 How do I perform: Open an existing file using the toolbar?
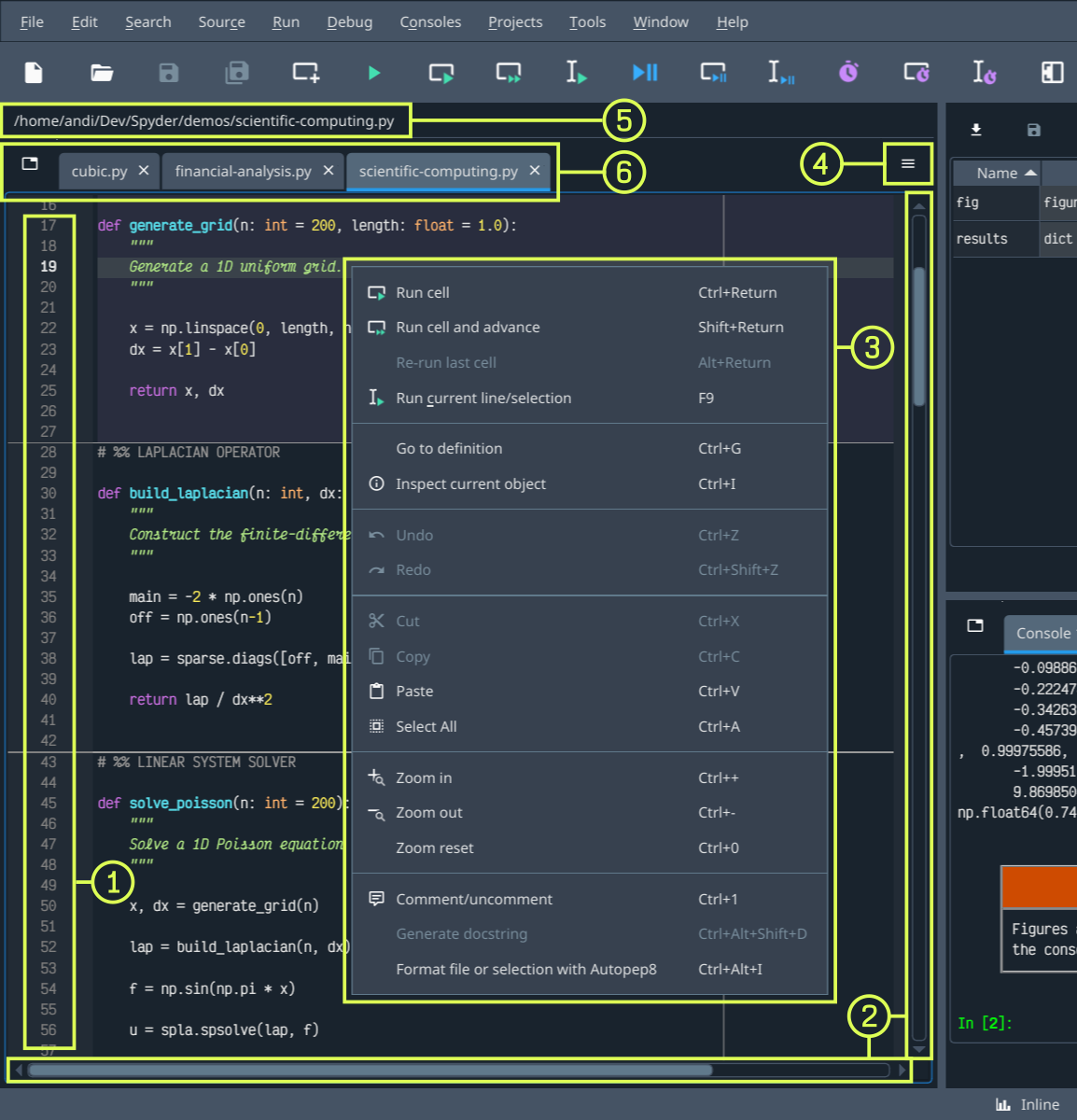click(101, 73)
